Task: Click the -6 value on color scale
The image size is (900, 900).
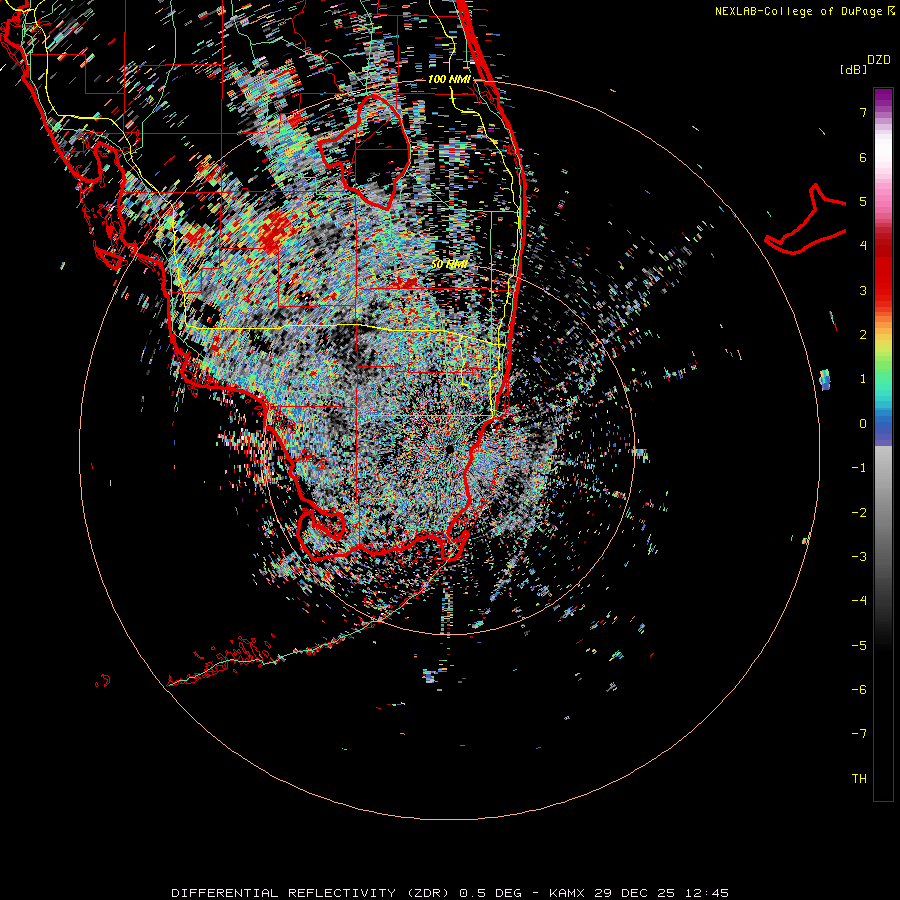Action: [x=859, y=690]
